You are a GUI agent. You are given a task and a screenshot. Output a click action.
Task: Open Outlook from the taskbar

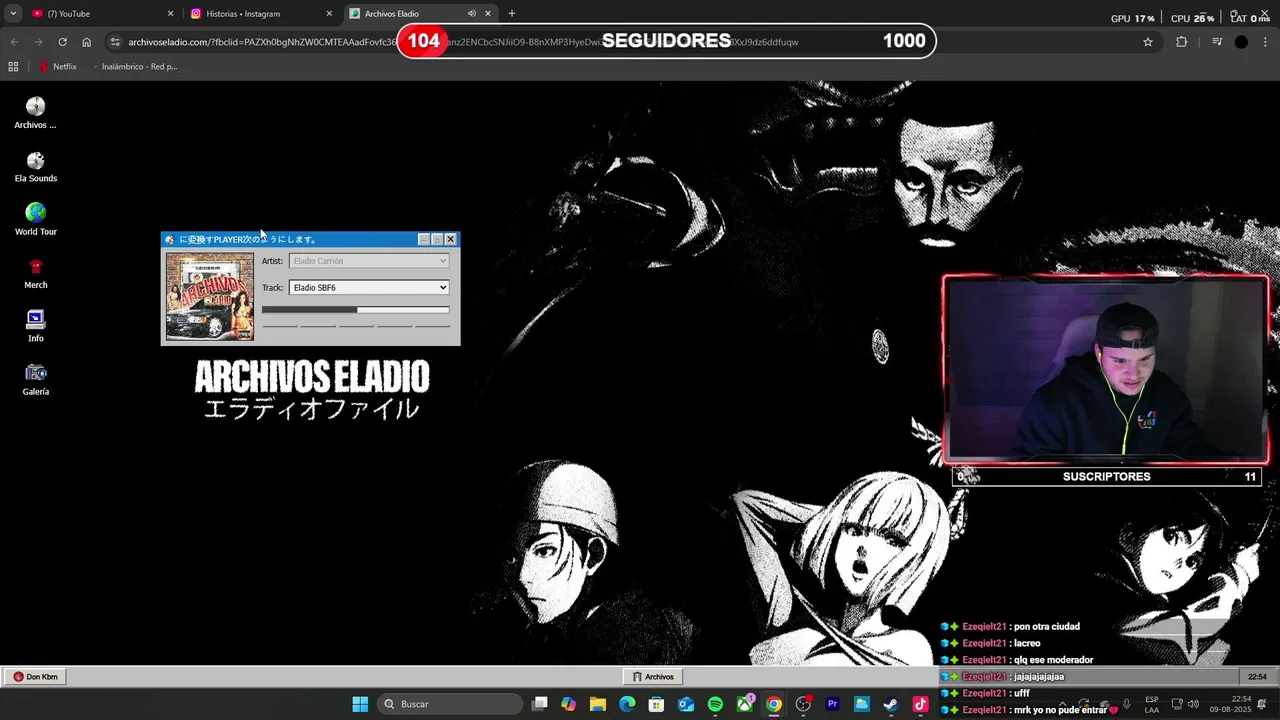(686, 704)
